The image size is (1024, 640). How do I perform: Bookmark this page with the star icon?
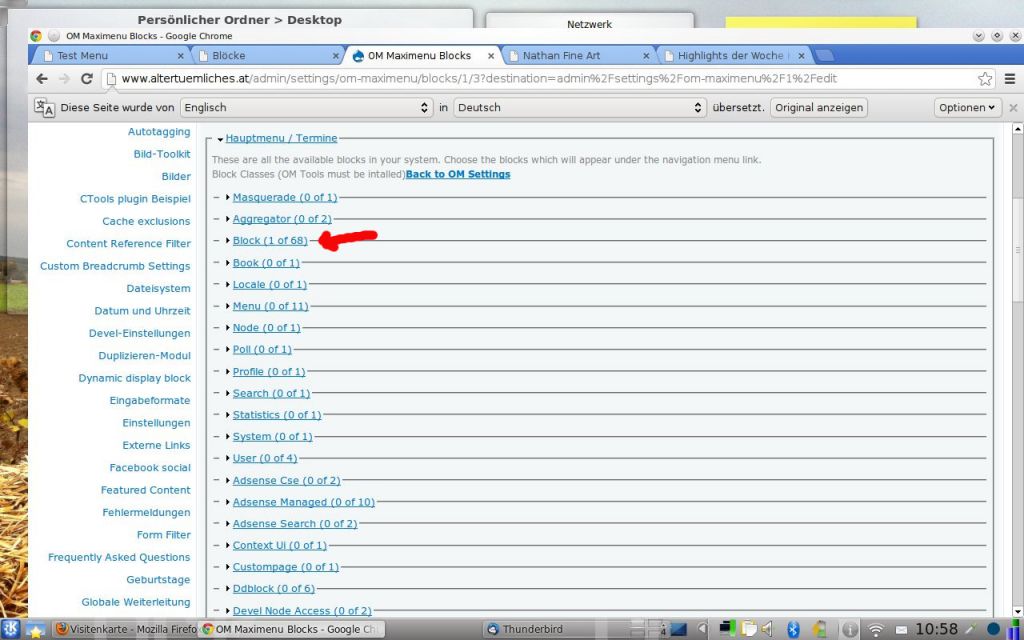tap(985, 79)
